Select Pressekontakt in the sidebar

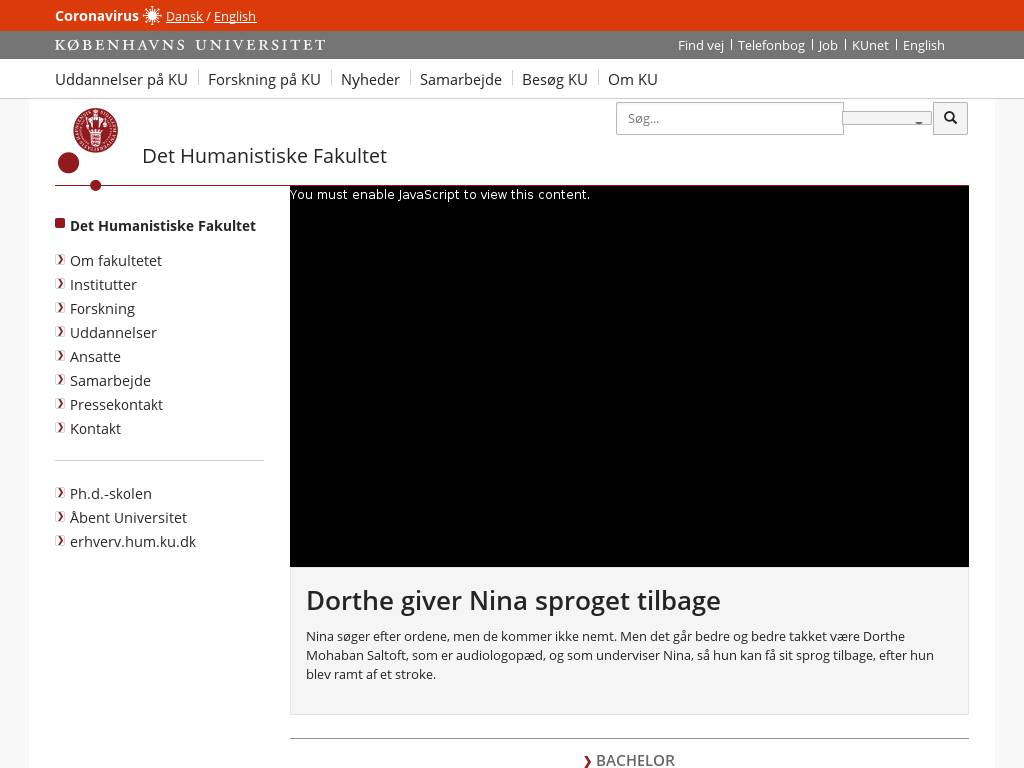point(116,404)
